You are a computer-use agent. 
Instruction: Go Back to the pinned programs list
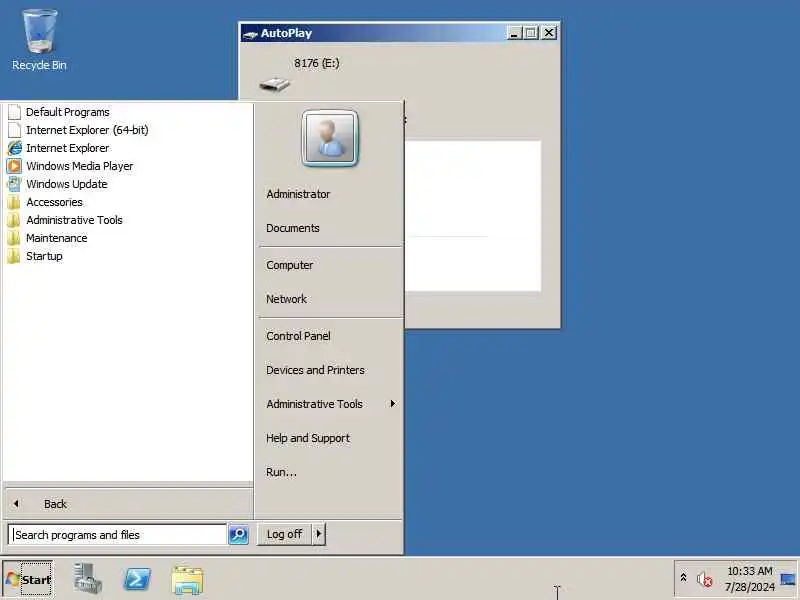(x=129, y=504)
